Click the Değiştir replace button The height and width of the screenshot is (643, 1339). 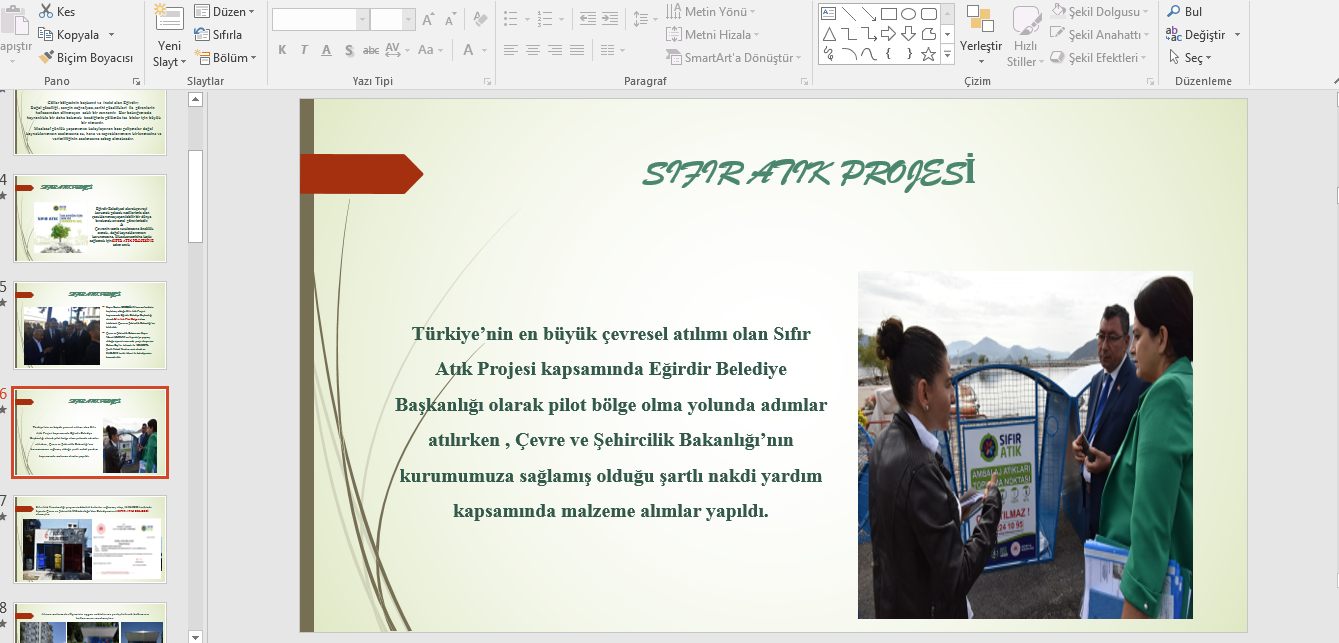tap(1203, 34)
